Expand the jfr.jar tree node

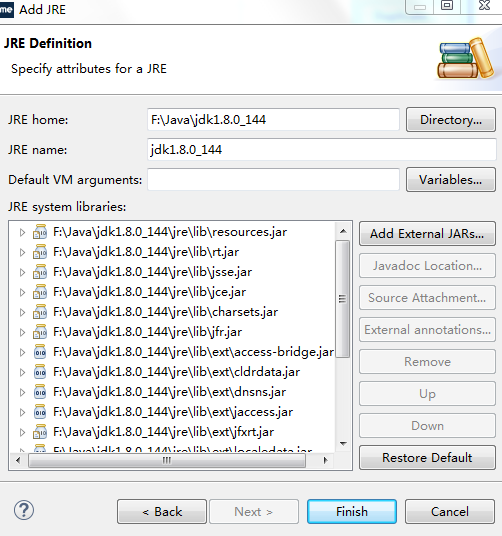pyautogui.click(x=22, y=332)
